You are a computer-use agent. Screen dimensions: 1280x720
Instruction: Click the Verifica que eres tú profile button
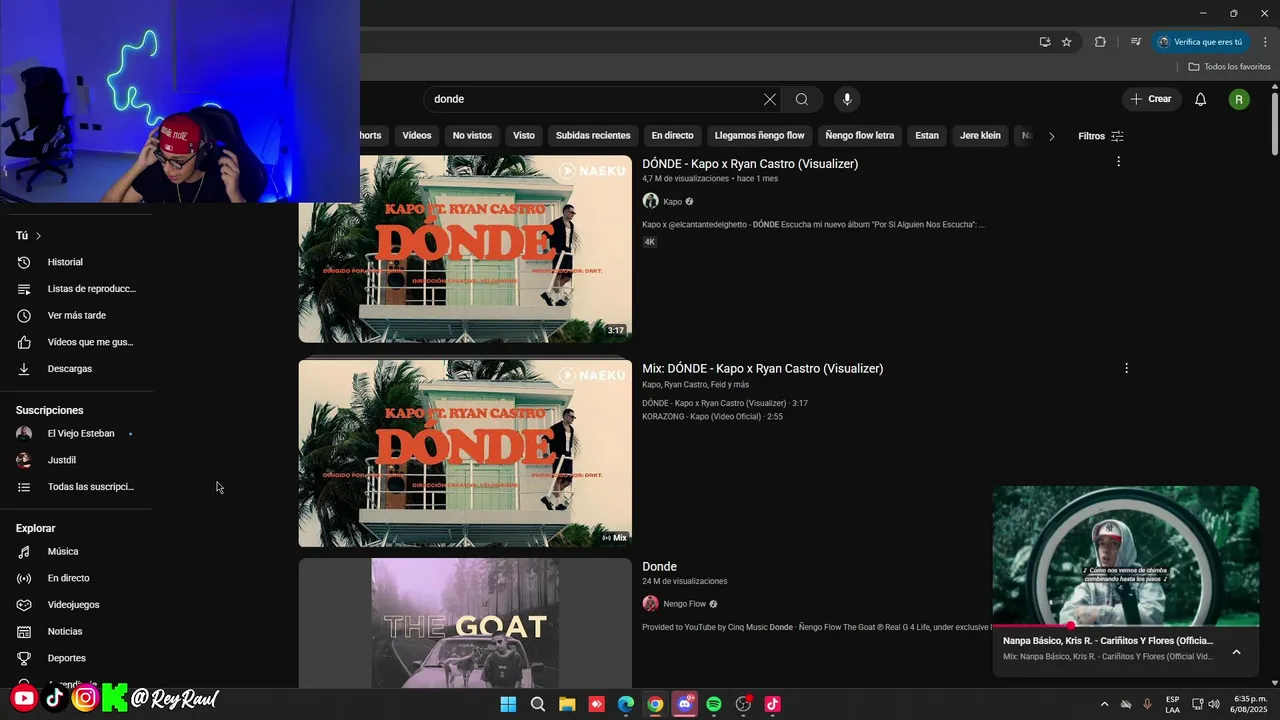pyautogui.click(x=1201, y=42)
